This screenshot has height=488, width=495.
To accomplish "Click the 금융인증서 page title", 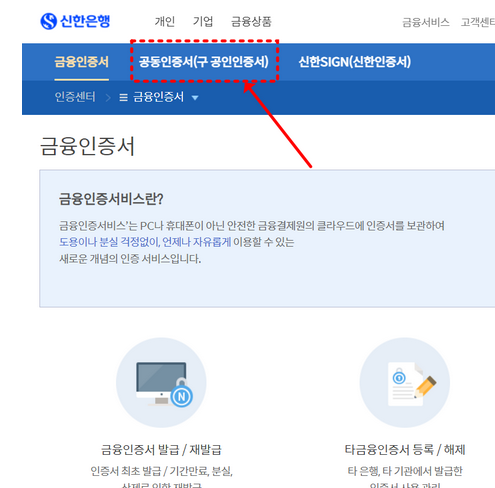I will [x=87, y=146].
